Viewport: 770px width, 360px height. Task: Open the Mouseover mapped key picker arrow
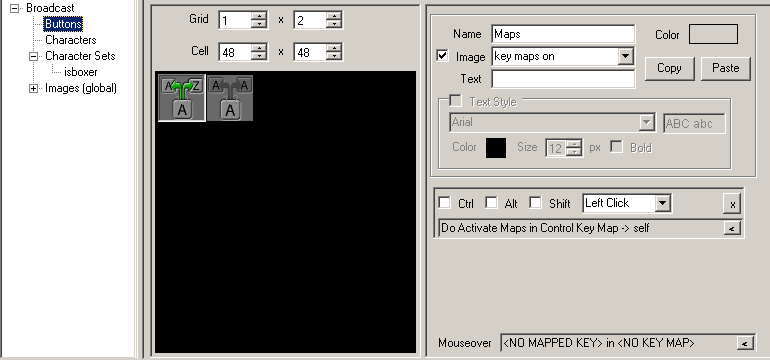point(745,343)
